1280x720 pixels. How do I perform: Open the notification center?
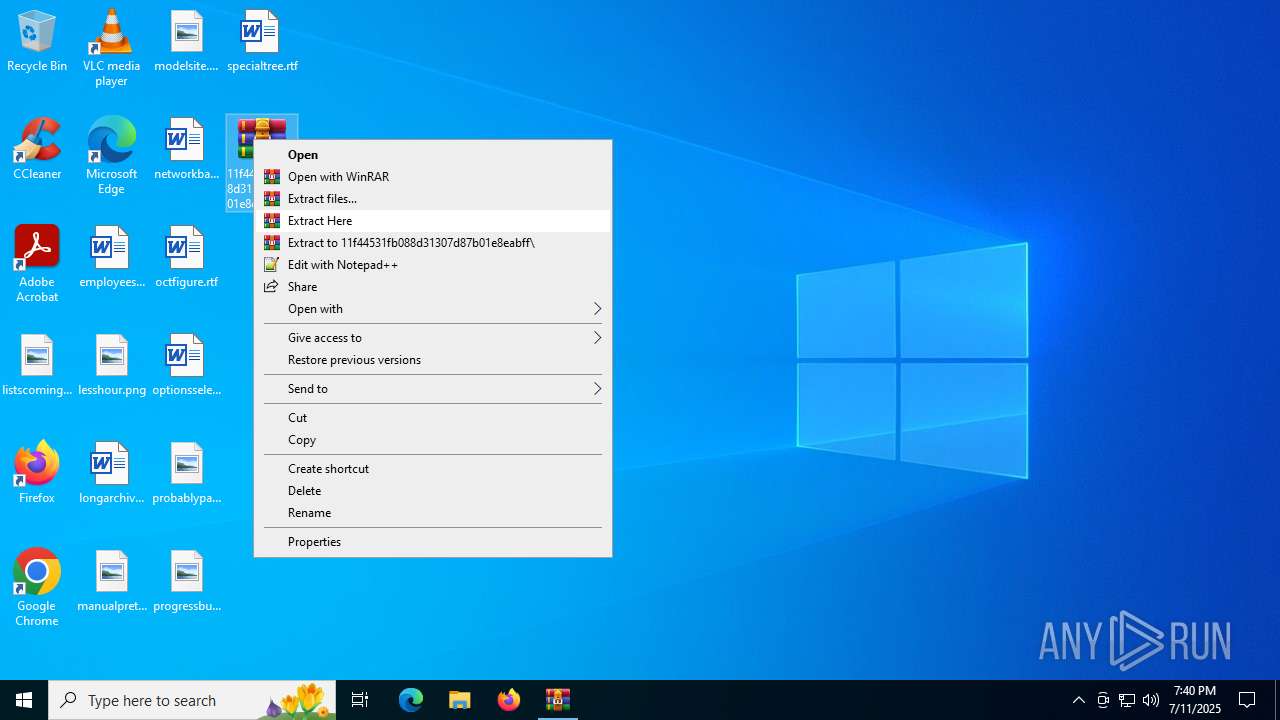[x=1247, y=700]
